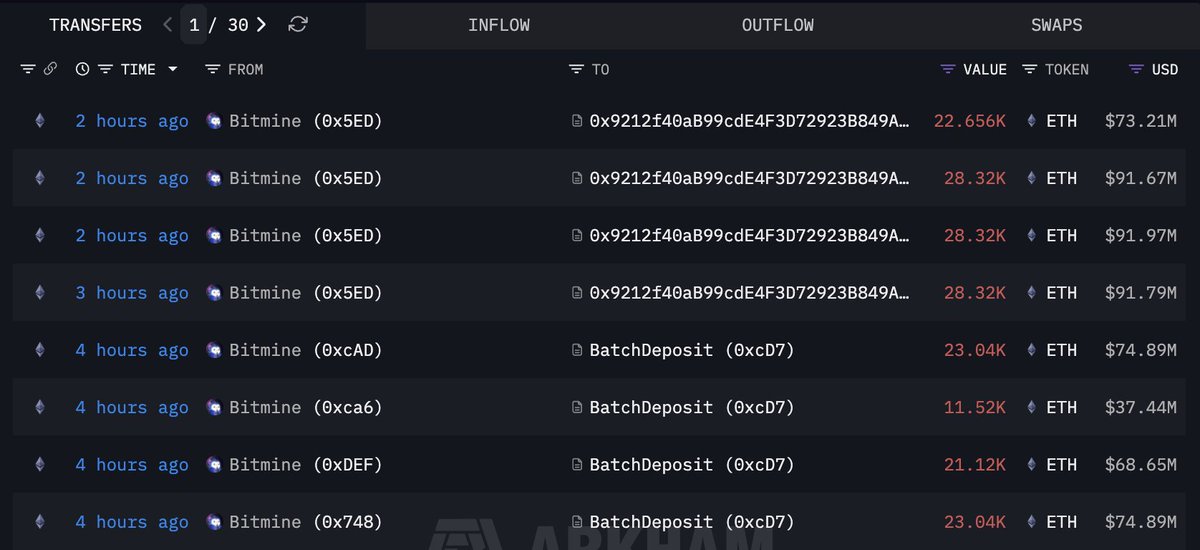Toggle the TIME sort dropdown arrow

pos(172,69)
